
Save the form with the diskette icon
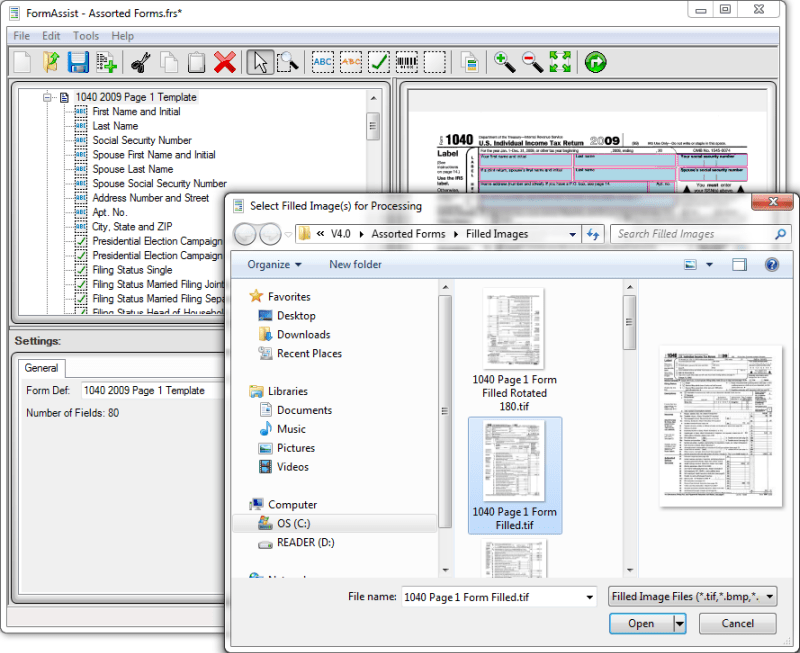coord(77,62)
